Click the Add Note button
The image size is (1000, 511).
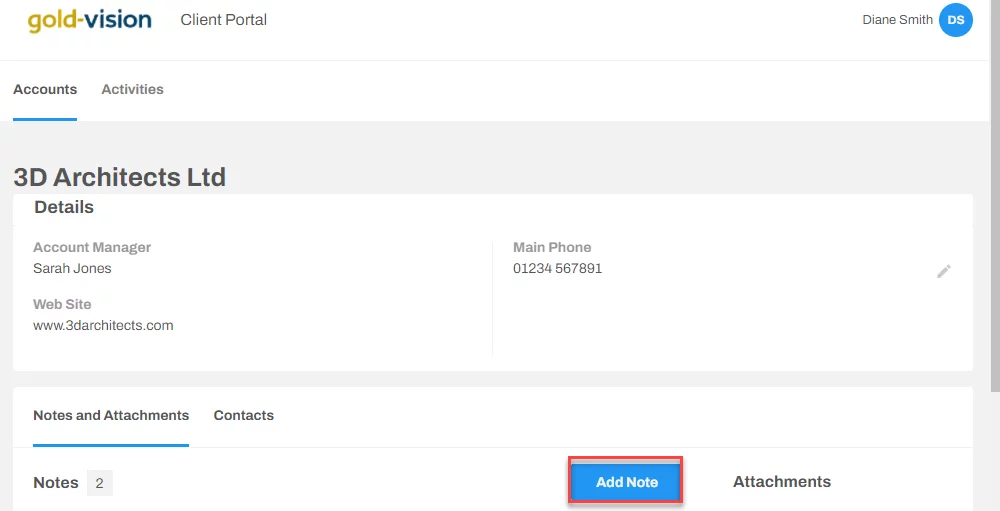626,482
